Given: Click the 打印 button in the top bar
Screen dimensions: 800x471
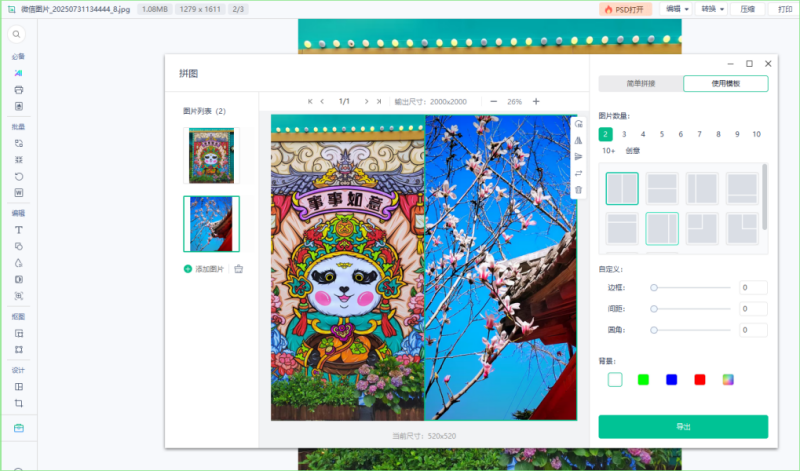Looking at the screenshot, I should coord(784,9).
